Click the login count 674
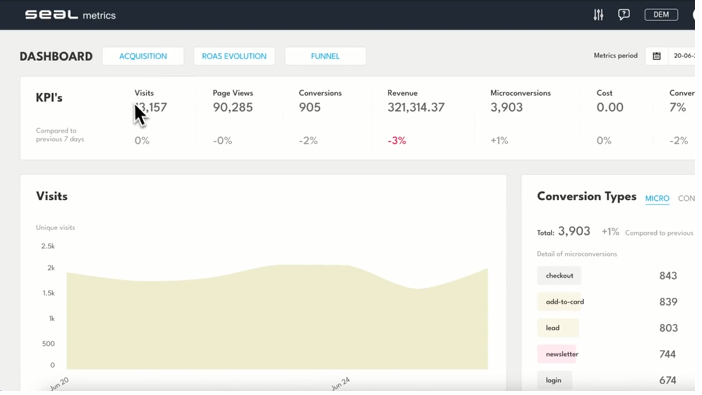Viewport: 702px width, 395px height. (x=668, y=380)
